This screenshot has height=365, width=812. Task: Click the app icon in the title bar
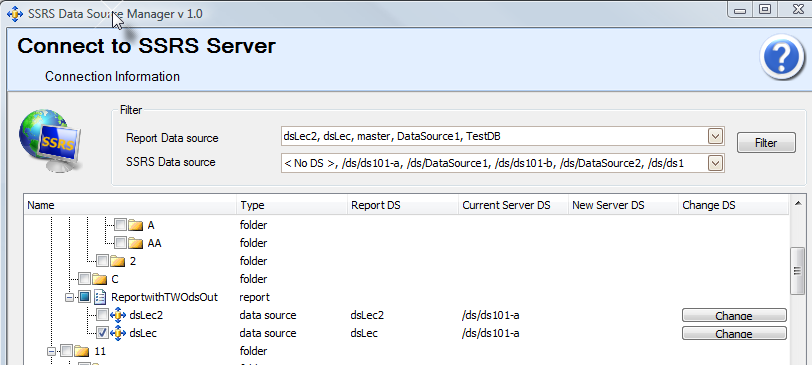(15, 13)
